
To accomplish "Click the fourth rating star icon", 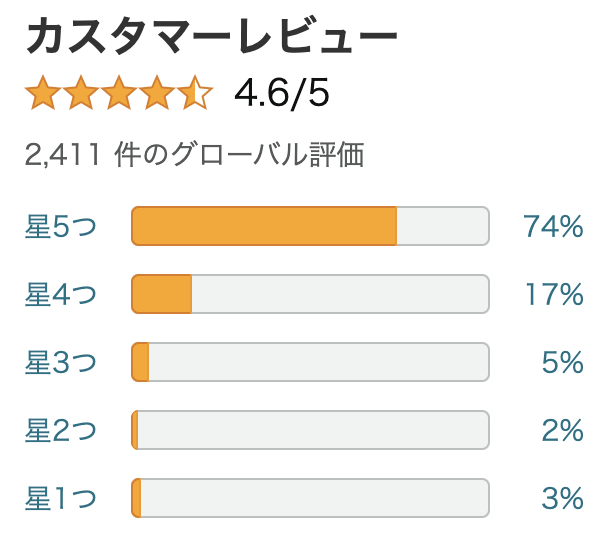I will click(x=156, y=93).
